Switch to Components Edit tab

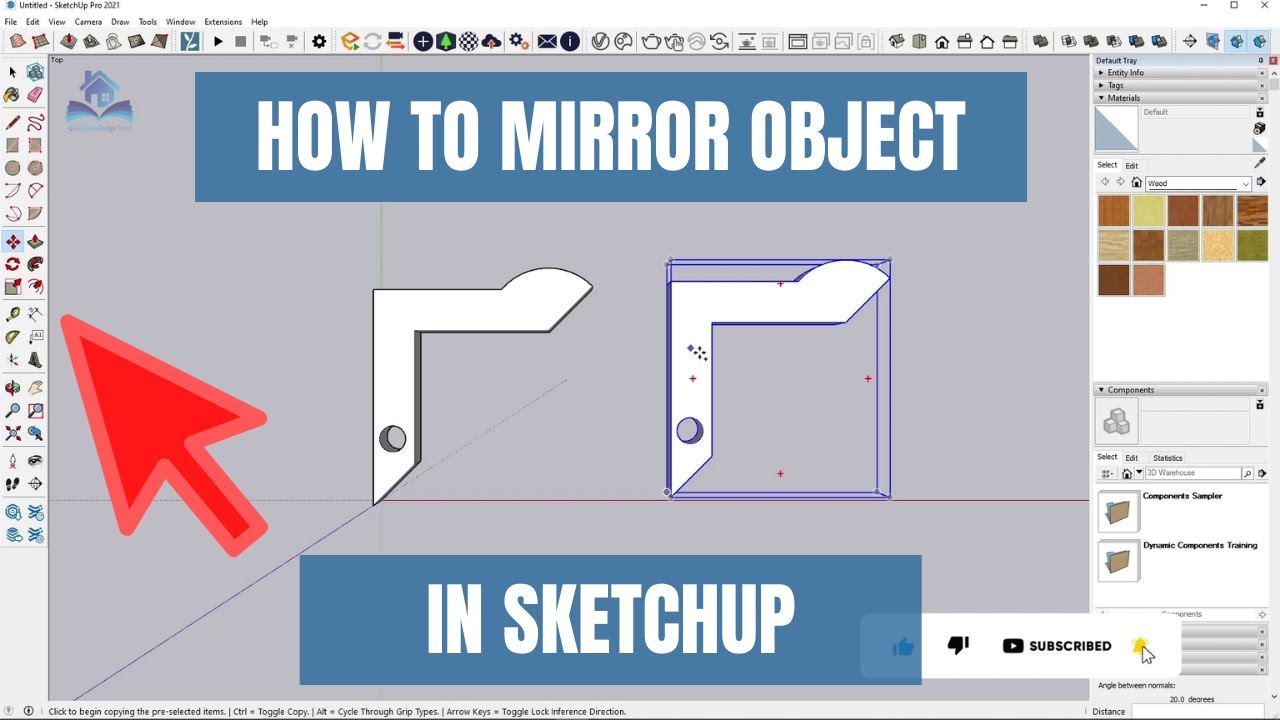1132,458
